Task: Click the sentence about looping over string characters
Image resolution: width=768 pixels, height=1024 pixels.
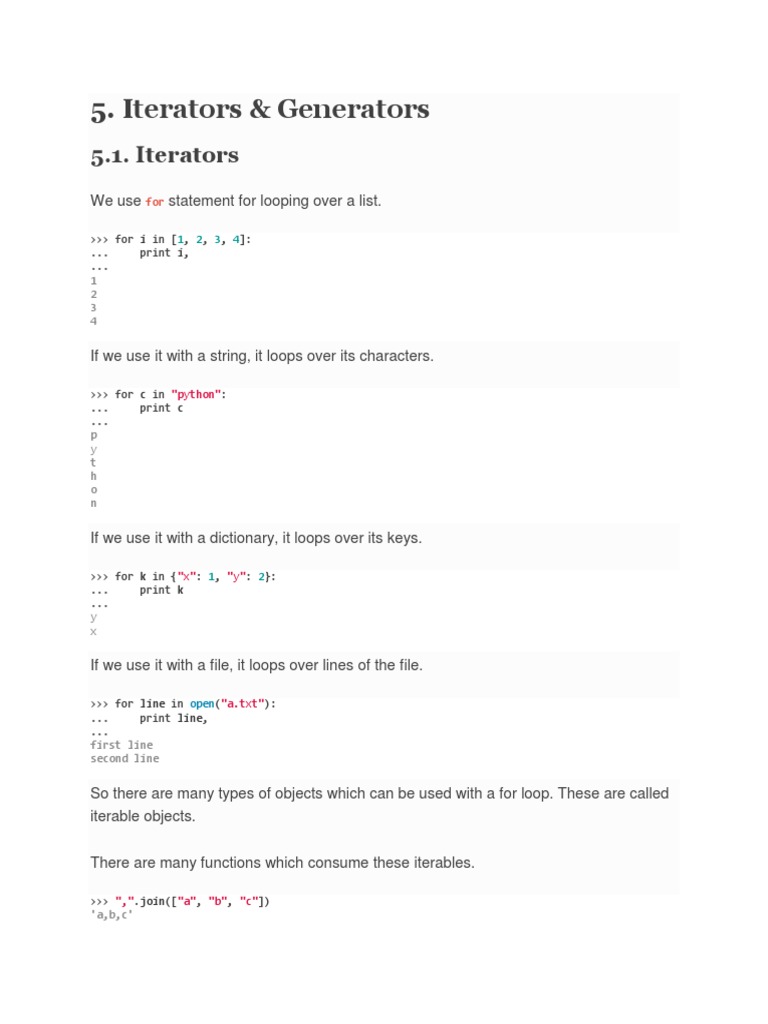Action: 262,356
